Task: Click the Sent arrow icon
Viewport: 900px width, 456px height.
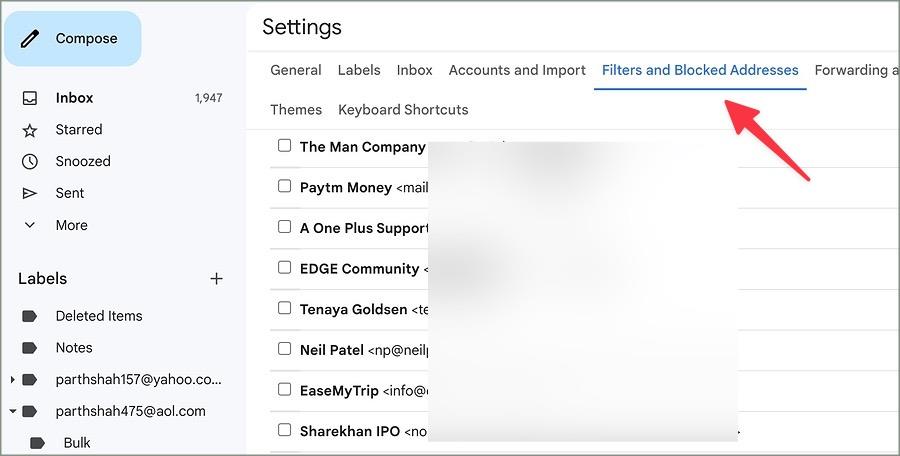Action: click(29, 194)
